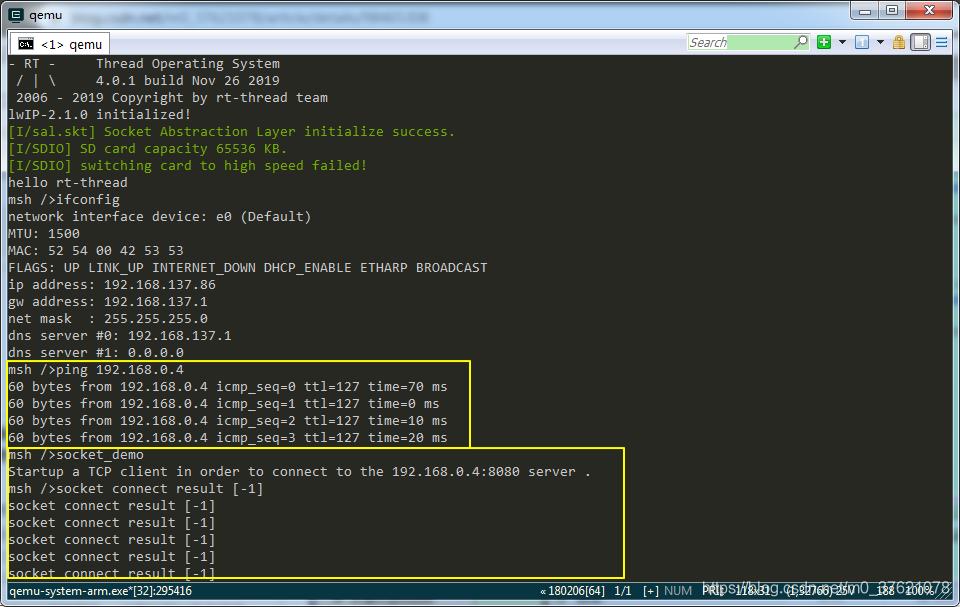Click the 1/1 console count in status bar
This screenshot has height=607, width=960.
(623, 591)
